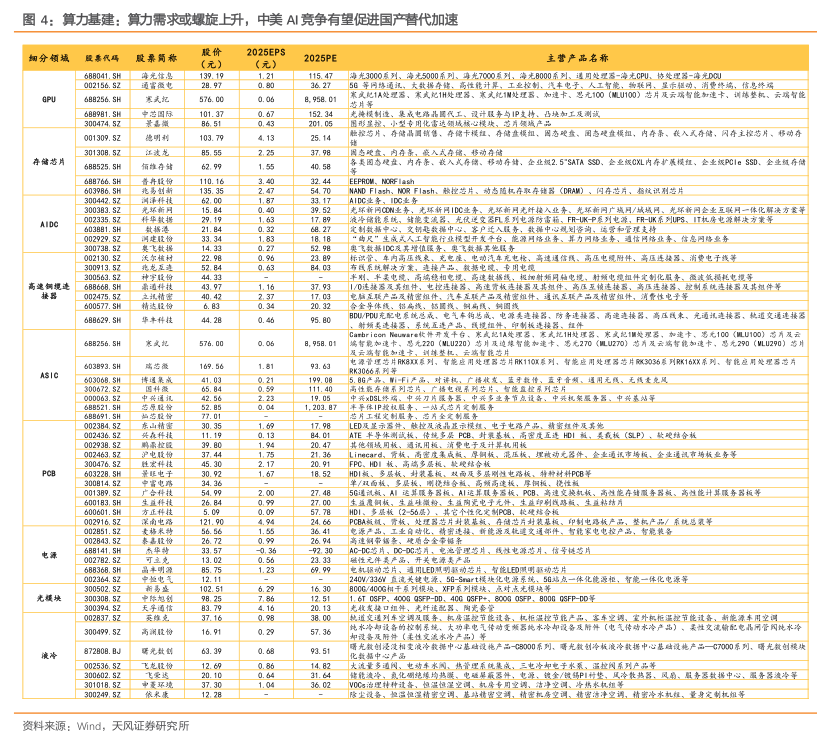Click the source note 资料来源:Wind,天风证券研究所
The height and width of the screenshot is (741, 817).
[106, 725]
